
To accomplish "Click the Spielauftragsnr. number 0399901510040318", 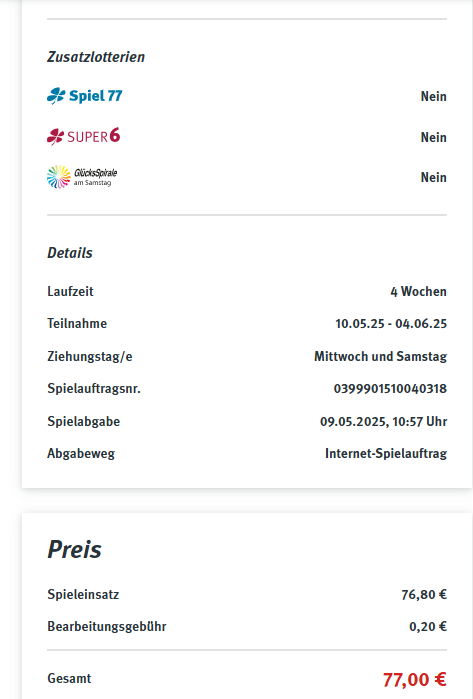I will (390, 389).
